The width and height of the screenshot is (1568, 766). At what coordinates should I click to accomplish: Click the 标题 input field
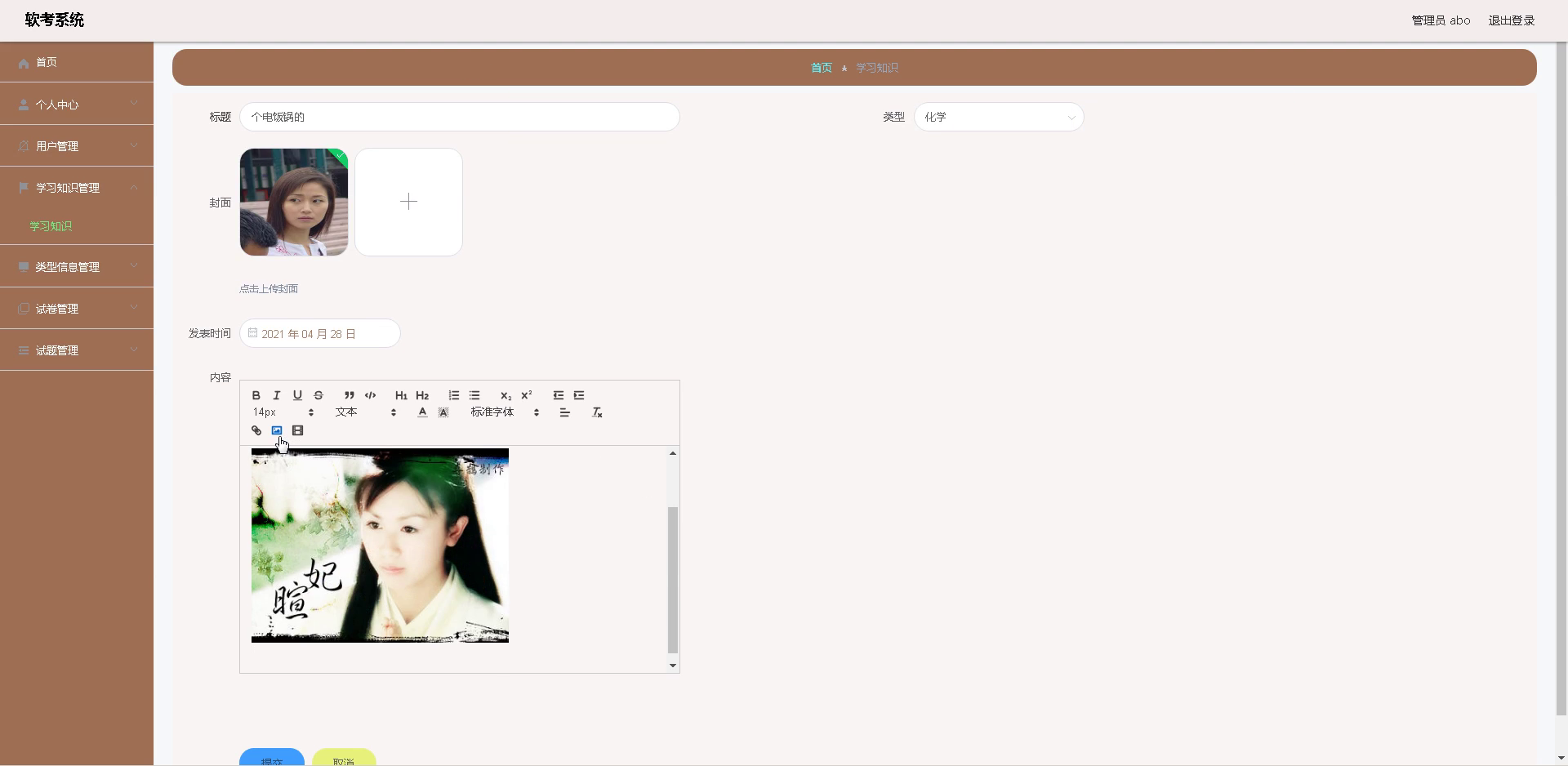(460, 117)
